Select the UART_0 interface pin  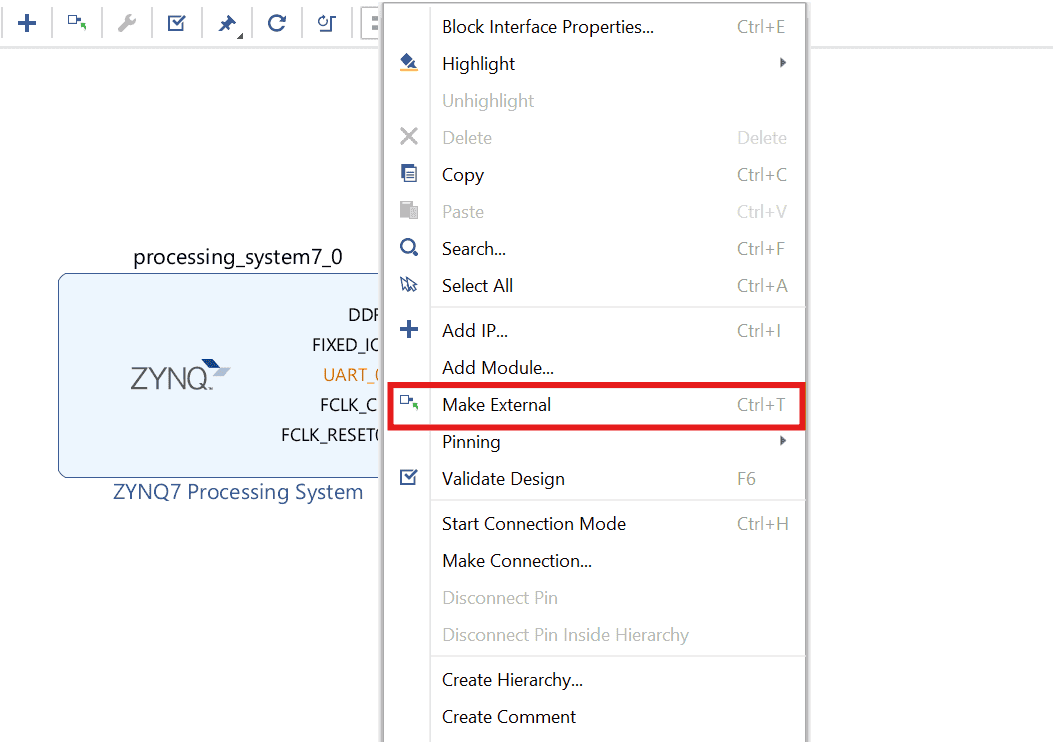351,375
